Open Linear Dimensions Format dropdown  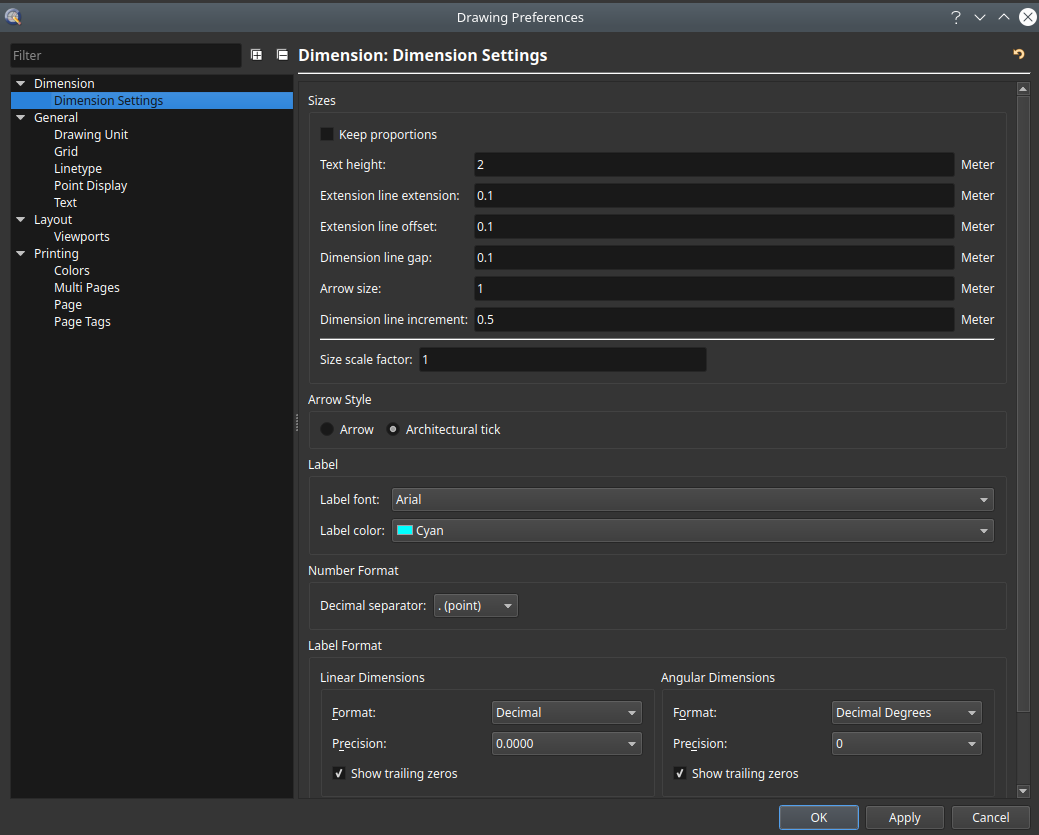(567, 712)
